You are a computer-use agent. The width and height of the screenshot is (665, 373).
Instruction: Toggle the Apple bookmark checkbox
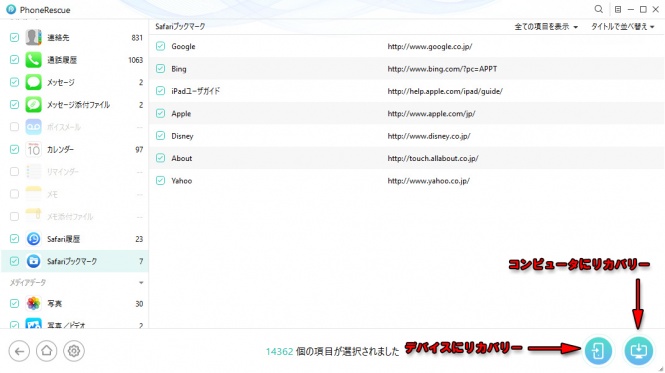point(160,113)
